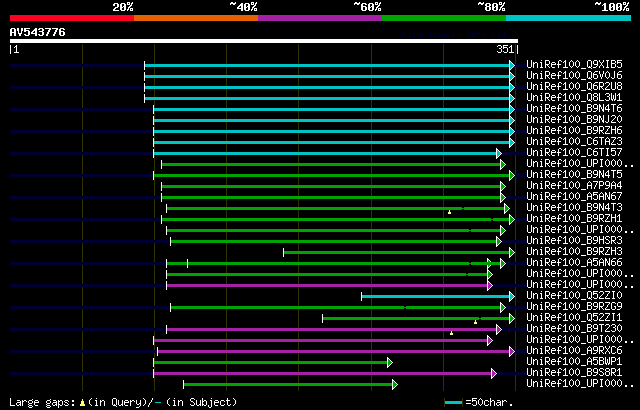Click the 351 end position label
Viewport: 640px width, 410px height.
pos(505,49)
